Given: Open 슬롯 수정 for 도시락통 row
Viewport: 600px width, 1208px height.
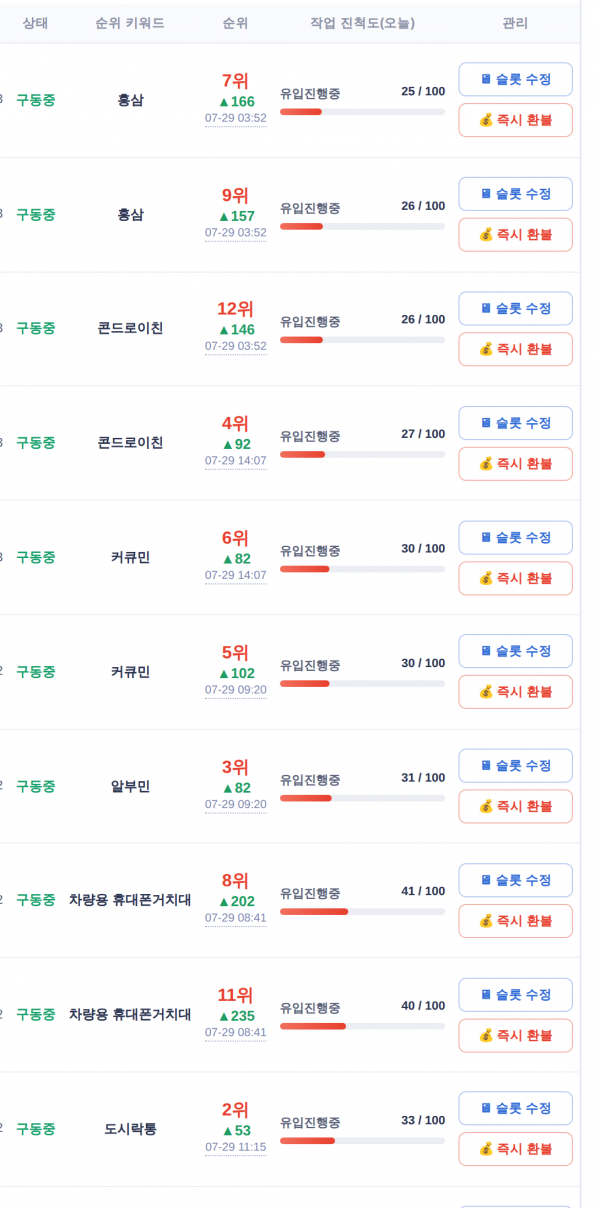Looking at the screenshot, I should point(516,1108).
